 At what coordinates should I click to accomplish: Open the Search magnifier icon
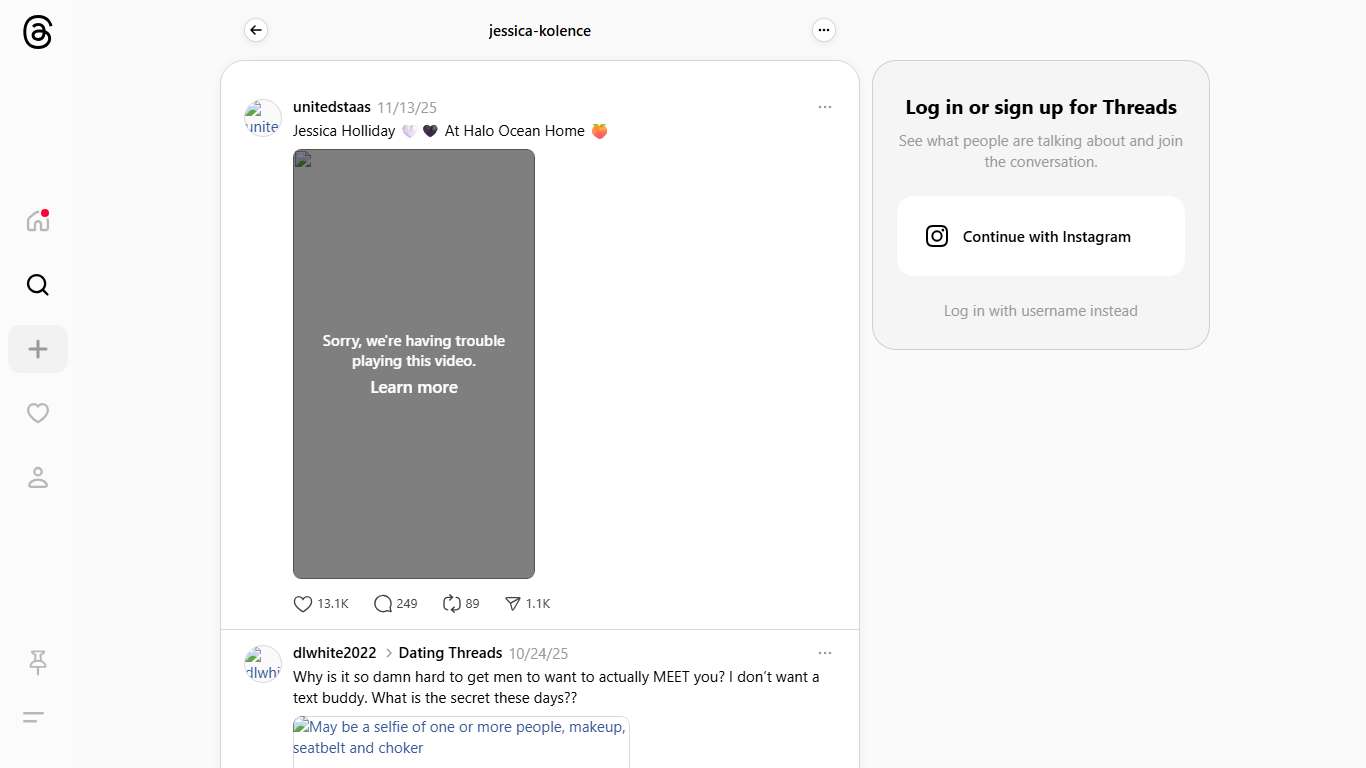pos(37,285)
